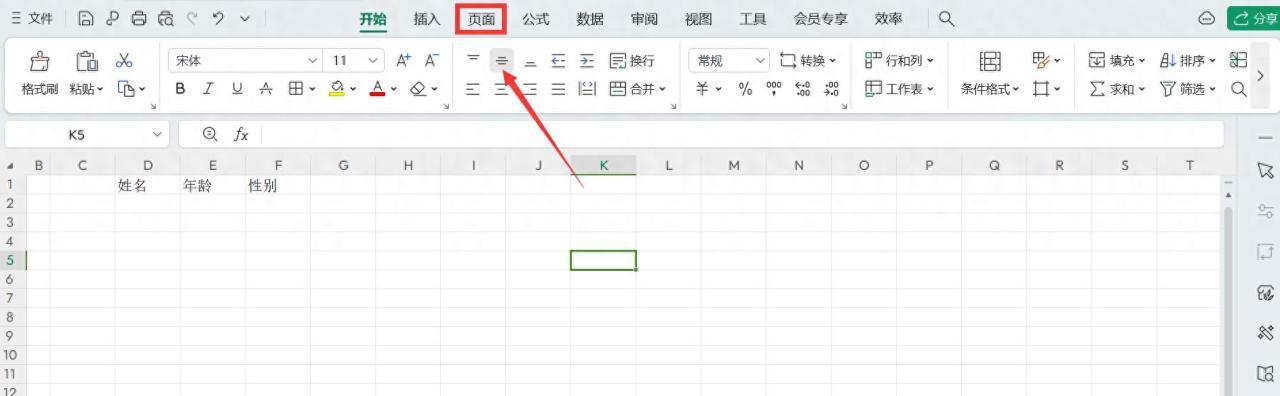Toggle Wrap Text (换行)
1280x396 pixels.
(x=632, y=61)
